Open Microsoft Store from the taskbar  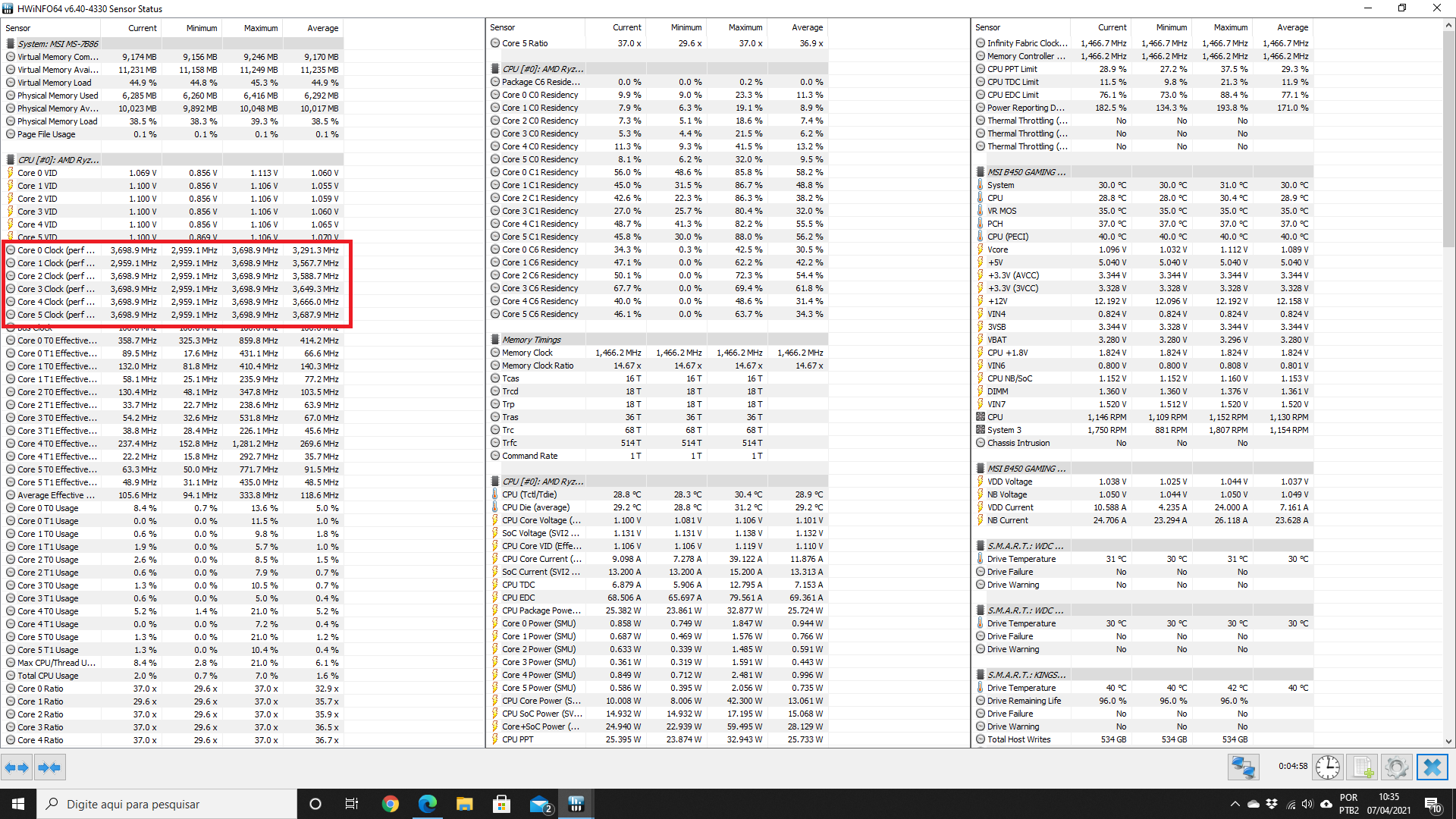501,804
